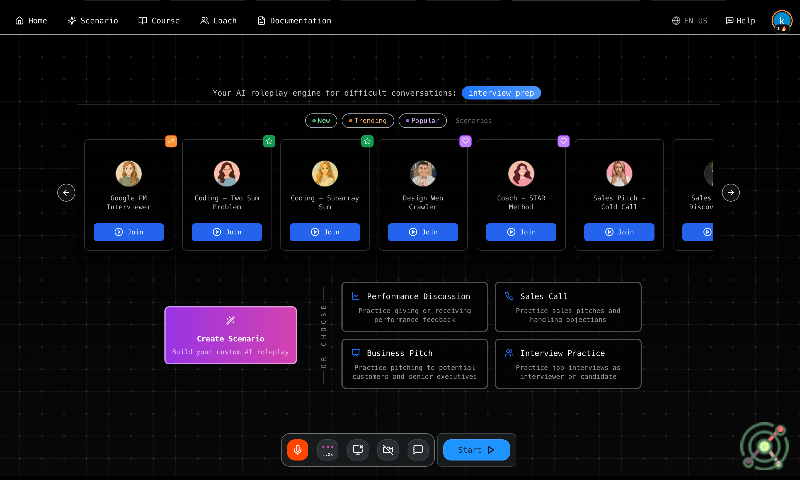The image size is (800, 480).
Task: Select the Trending filter chip
Action: click(368, 120)
